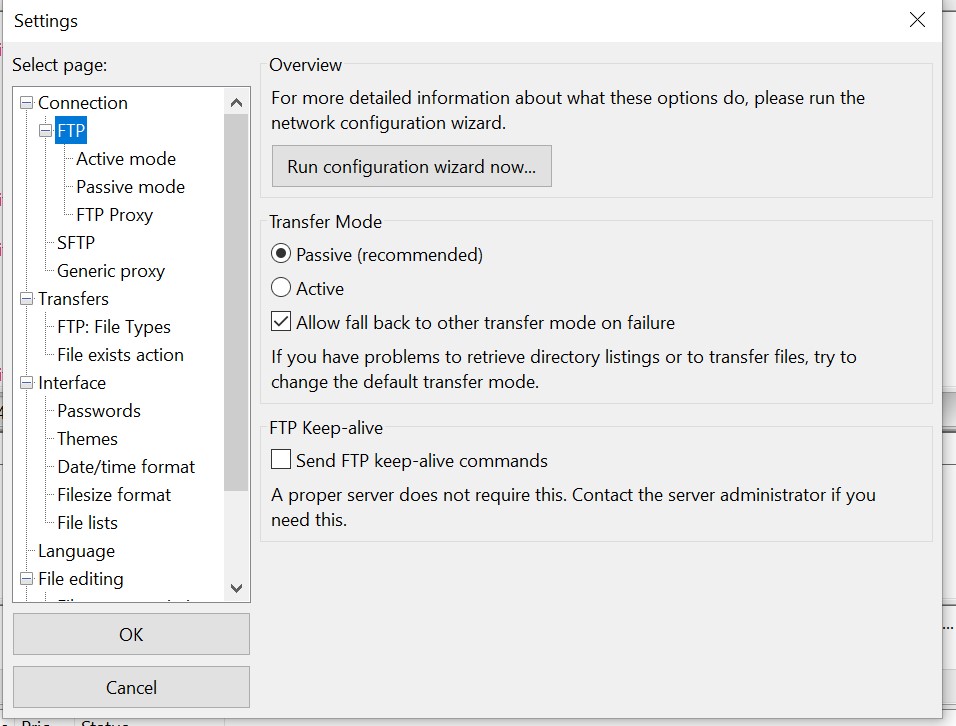The width and height of the screenshot is (956, 726).
Task: Close the Settings dialog with X
Action: (916, 20)
